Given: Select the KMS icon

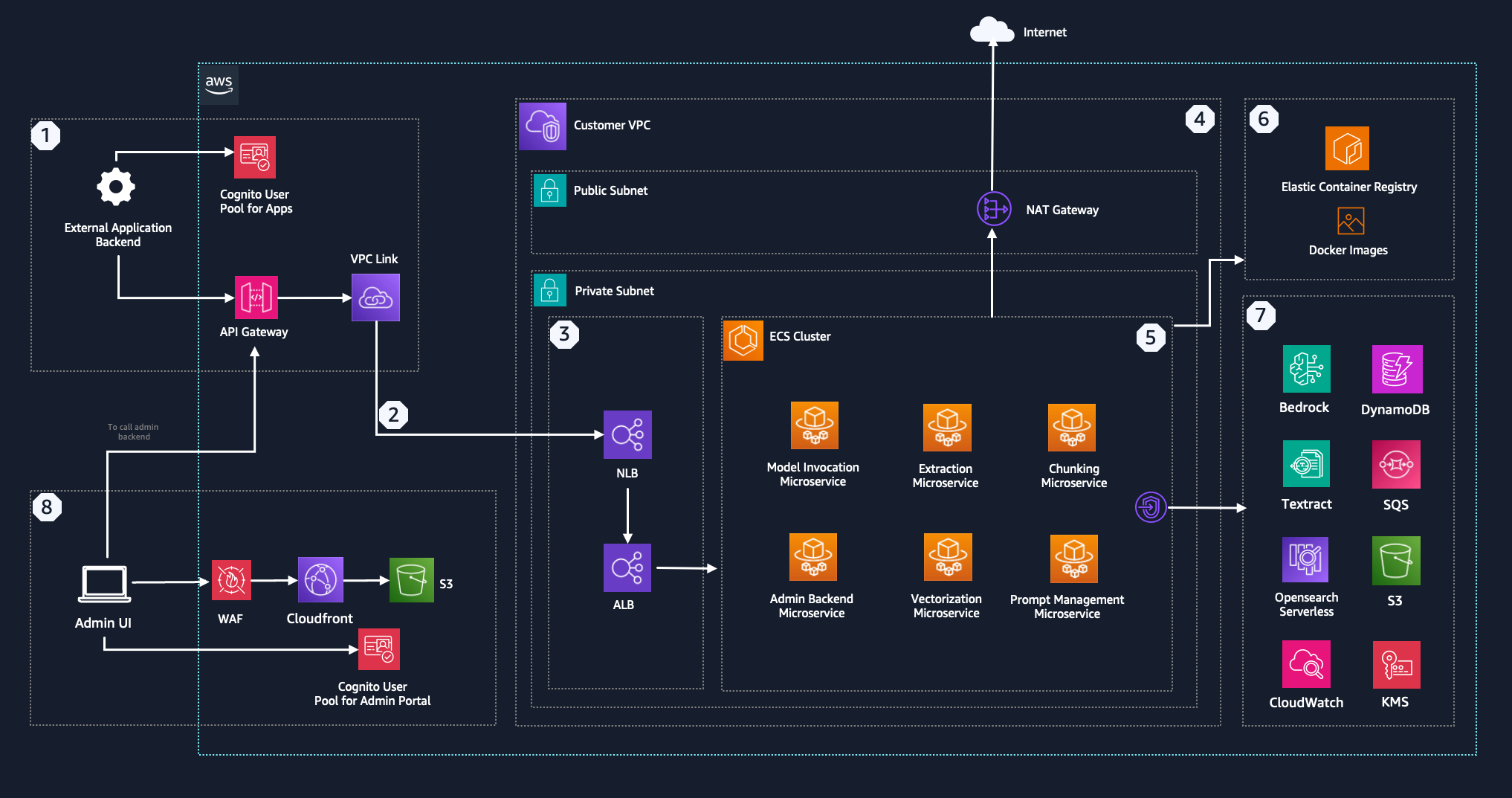Looking at the screenshot, I should 1397,665.
